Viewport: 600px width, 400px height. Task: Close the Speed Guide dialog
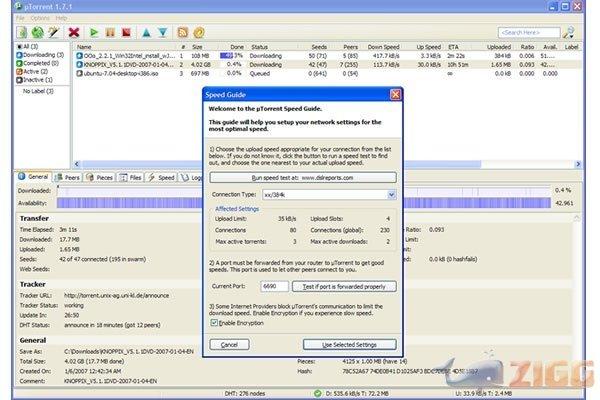pos(395,94)
